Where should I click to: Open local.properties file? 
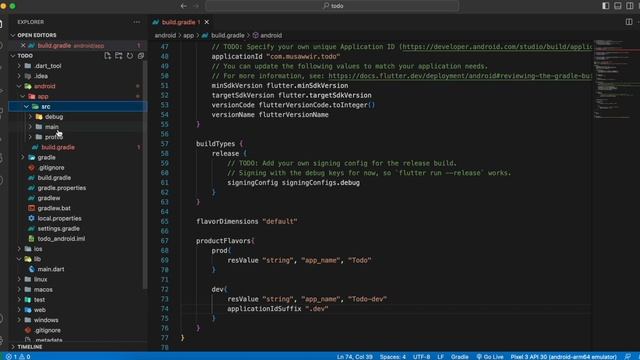(x=59, y=218)
